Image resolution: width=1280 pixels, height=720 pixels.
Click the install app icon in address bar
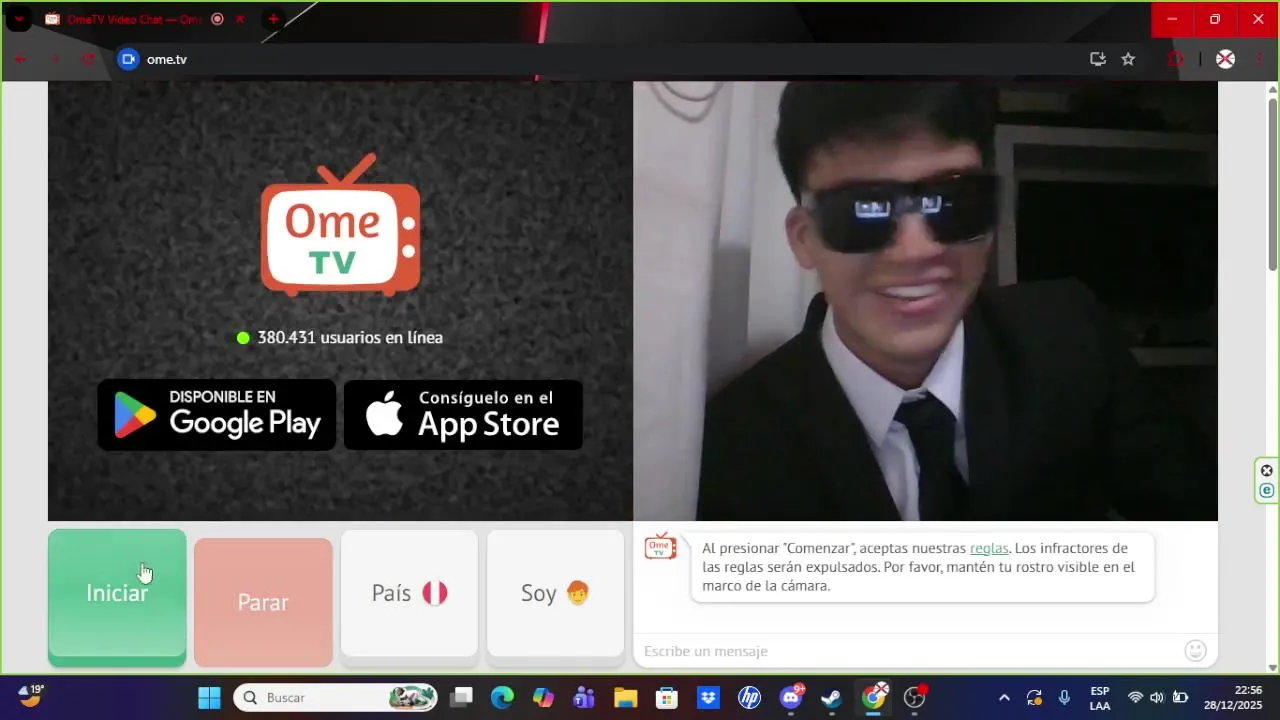pyautogui.click(x=1098, y=59)
